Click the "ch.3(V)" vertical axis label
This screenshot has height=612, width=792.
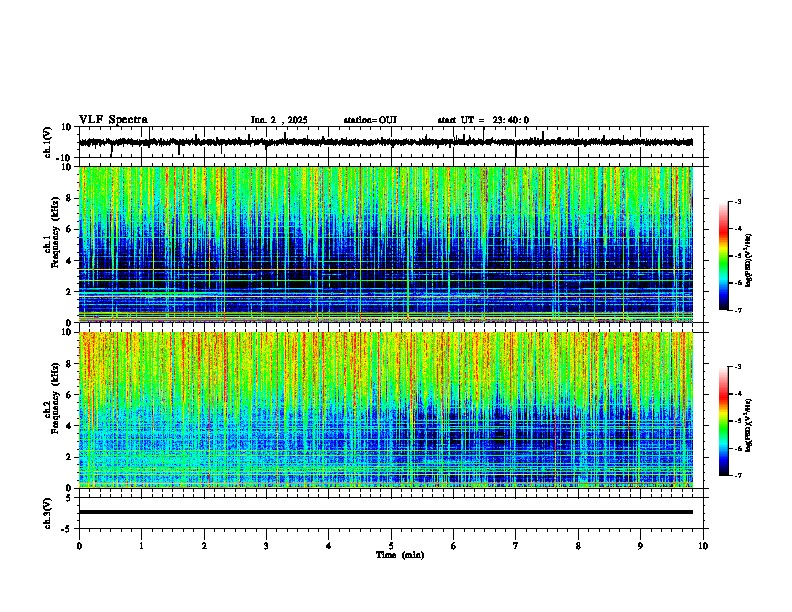(x=48, y=513)
